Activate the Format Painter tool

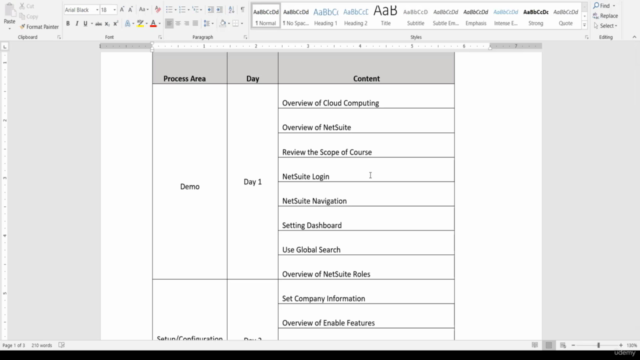pos(39,27)
